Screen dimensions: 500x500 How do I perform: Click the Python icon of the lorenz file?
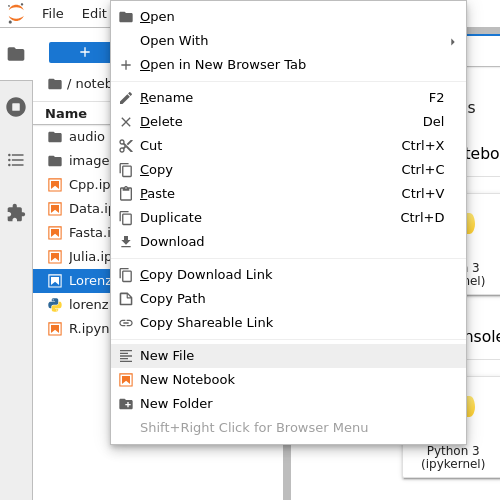(x=55, y=305)
